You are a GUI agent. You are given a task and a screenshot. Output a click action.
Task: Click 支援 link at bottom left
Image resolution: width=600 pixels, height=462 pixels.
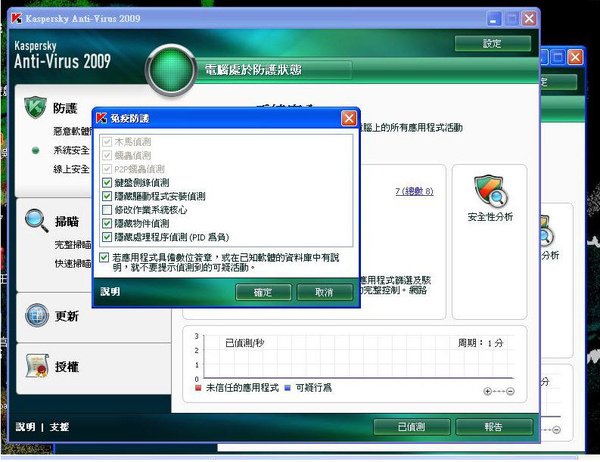pos(59,427)
